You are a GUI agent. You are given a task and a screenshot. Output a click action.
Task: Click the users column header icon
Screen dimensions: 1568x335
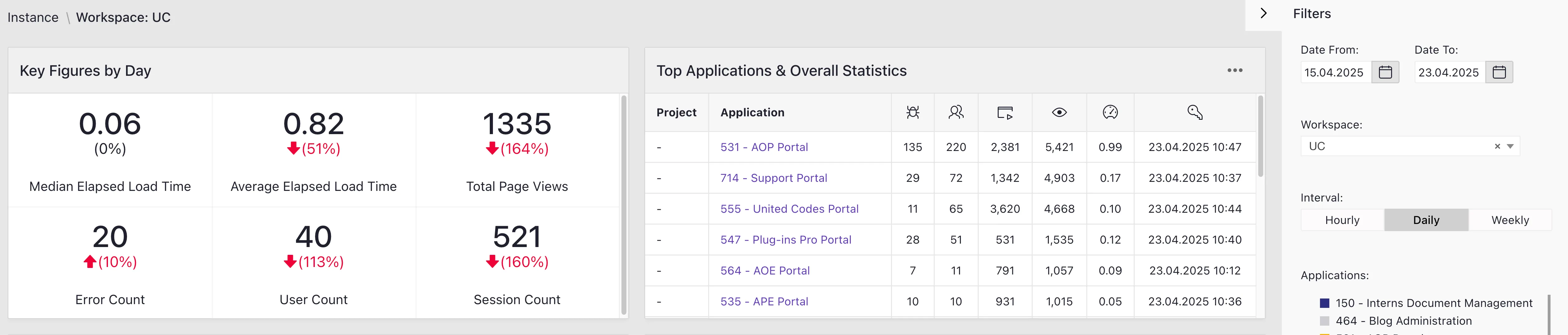tap(956, 112)
